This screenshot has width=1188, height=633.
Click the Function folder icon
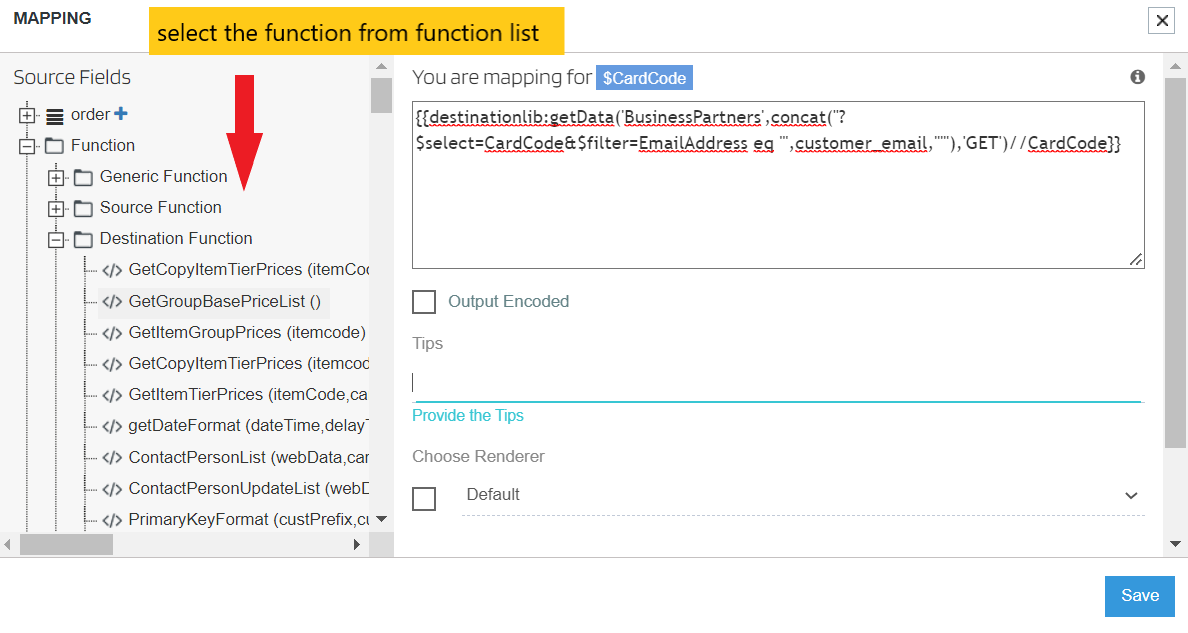pyautogui.click(x=55, y=146)
